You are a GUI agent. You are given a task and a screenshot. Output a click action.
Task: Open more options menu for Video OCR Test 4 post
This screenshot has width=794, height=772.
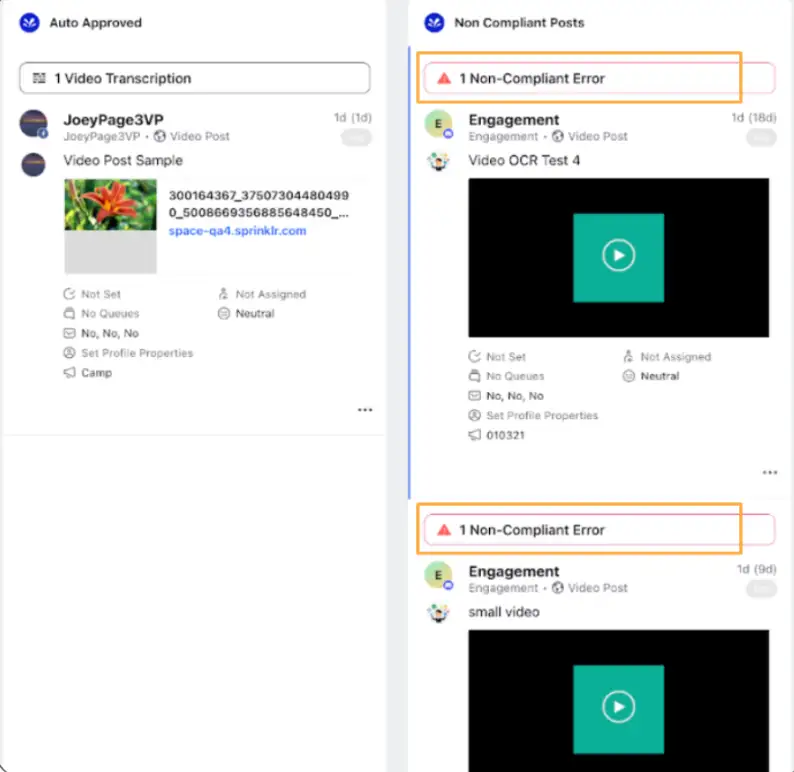pyautogui.click(x=770, y=472)
